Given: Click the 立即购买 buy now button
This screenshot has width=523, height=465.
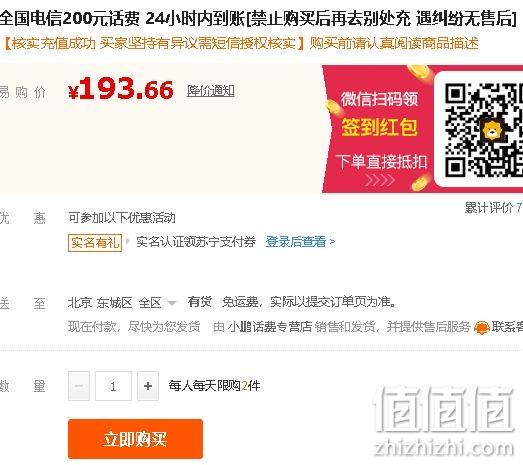Looking at the screenshot, I should [135, 439].
